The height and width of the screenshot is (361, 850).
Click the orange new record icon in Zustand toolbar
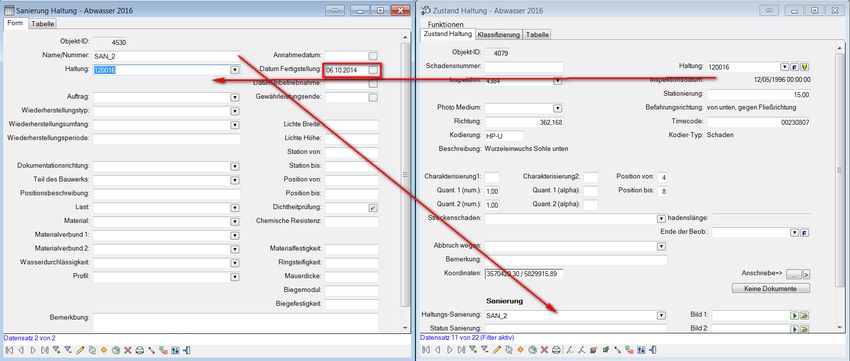tap(520, 350)
